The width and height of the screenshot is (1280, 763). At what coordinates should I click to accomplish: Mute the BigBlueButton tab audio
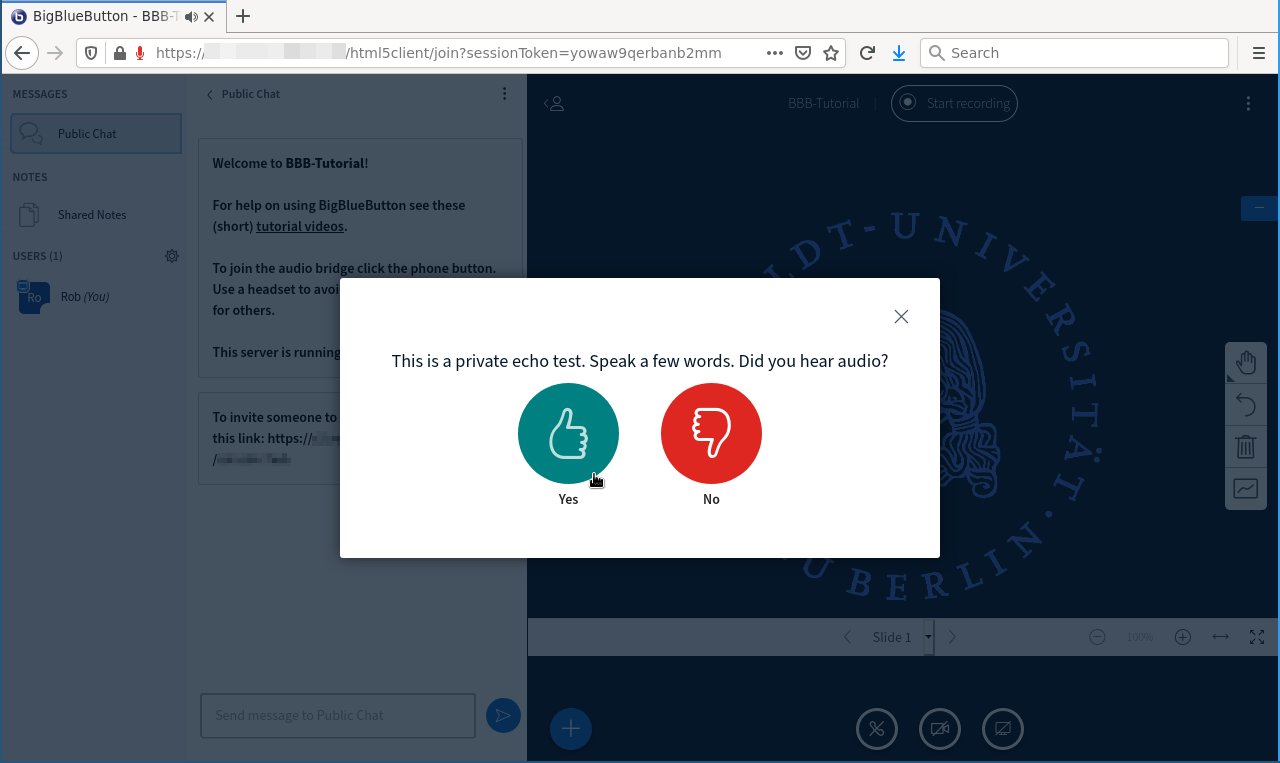[x=191, y=16]
